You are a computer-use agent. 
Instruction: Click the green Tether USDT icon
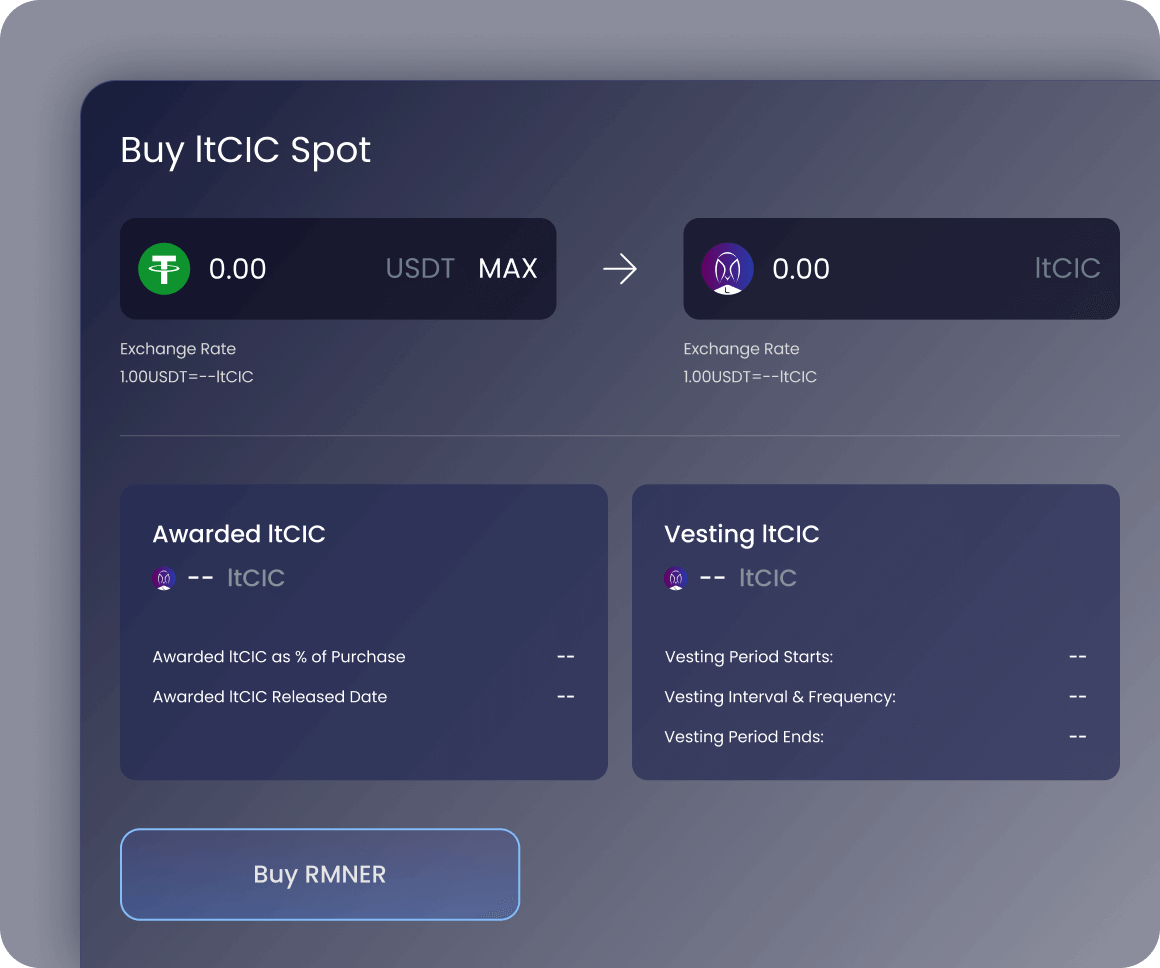164,269
